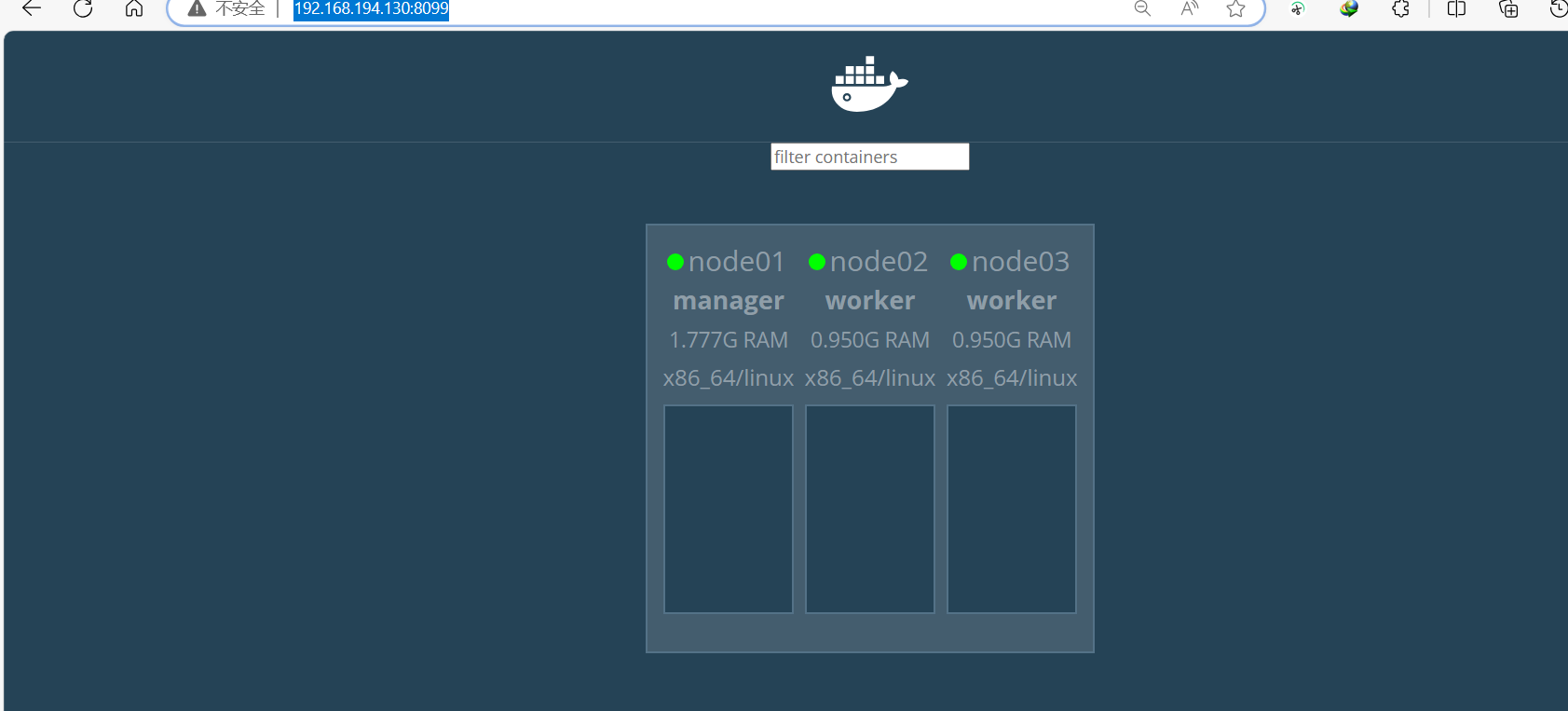The width and height of the screenshot is (1568, 711).
Task: Click node02 green status dot
Action: coord(817,262)
